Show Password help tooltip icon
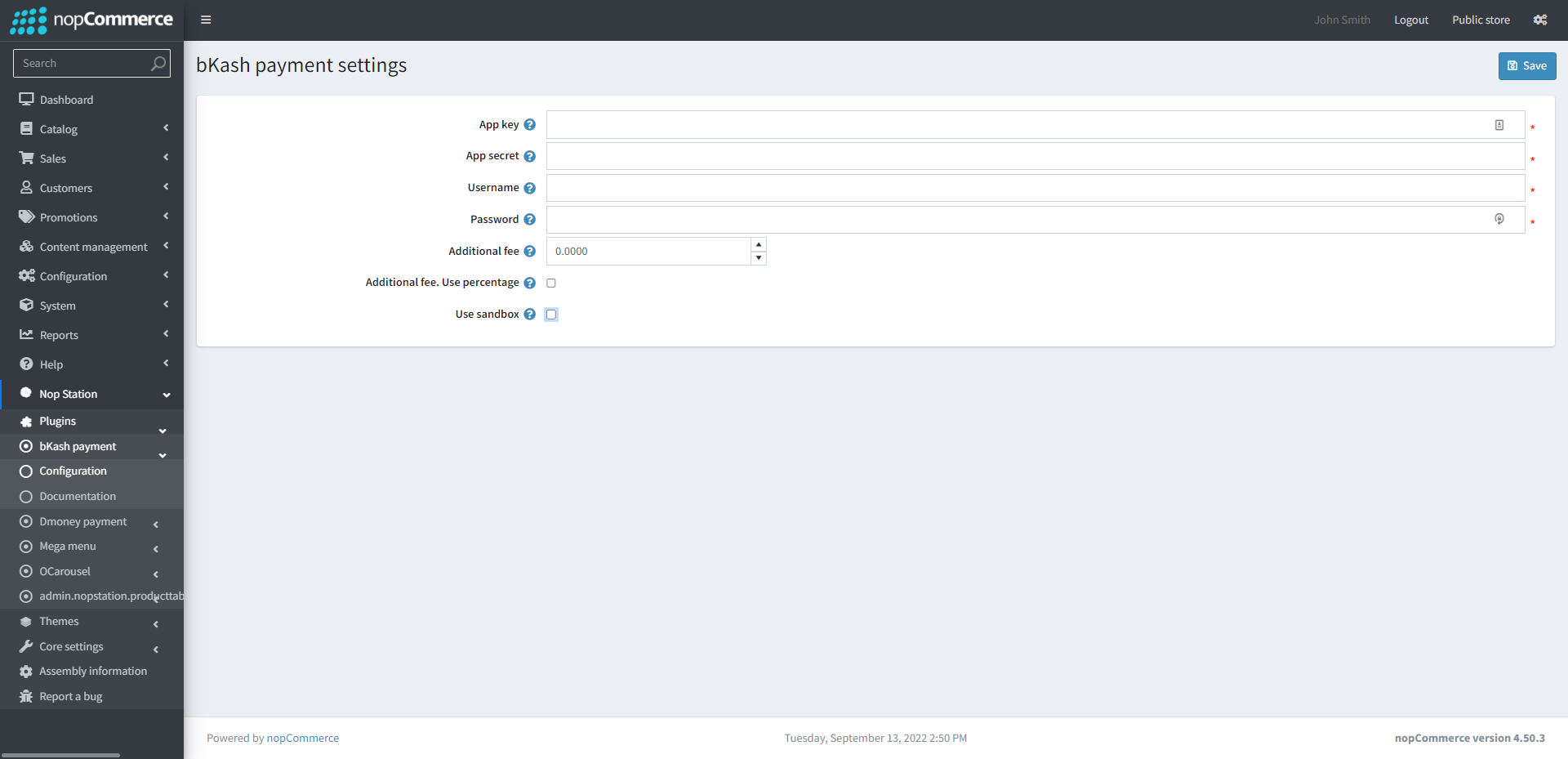This screenshot has width=1568, height=759. (529, 219)
